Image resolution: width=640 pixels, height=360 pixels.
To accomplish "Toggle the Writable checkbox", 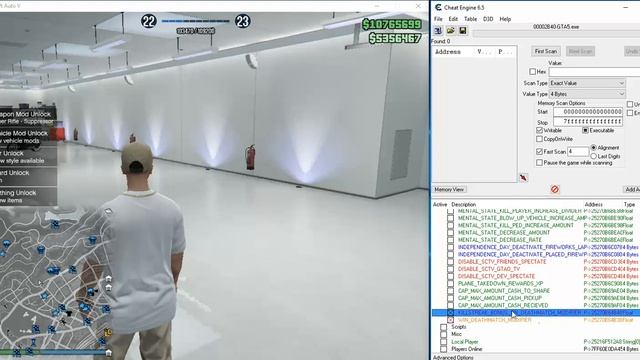I will (x=539, y=130).
